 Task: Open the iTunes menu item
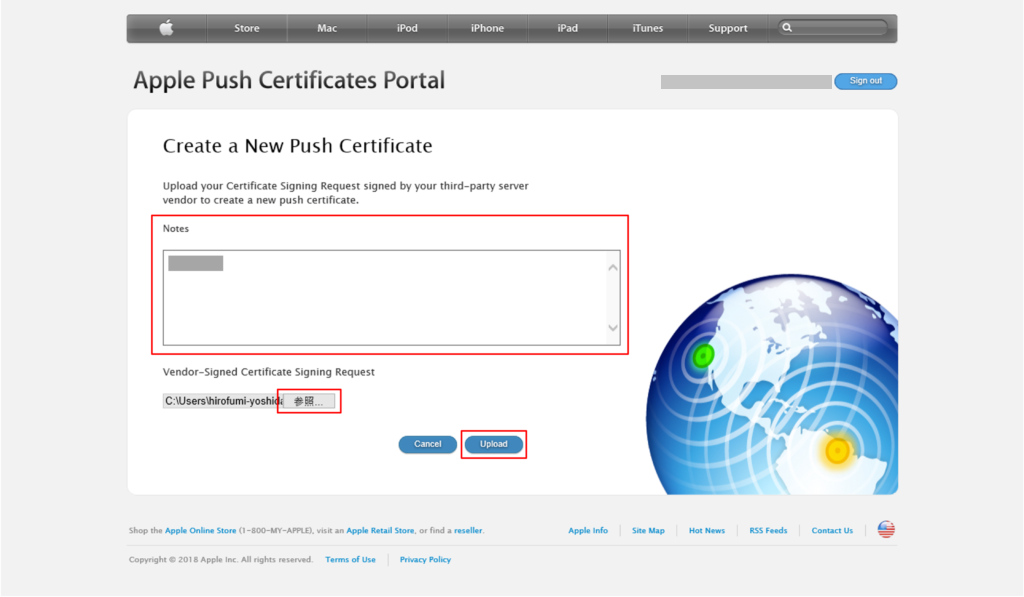click(648, 28)
